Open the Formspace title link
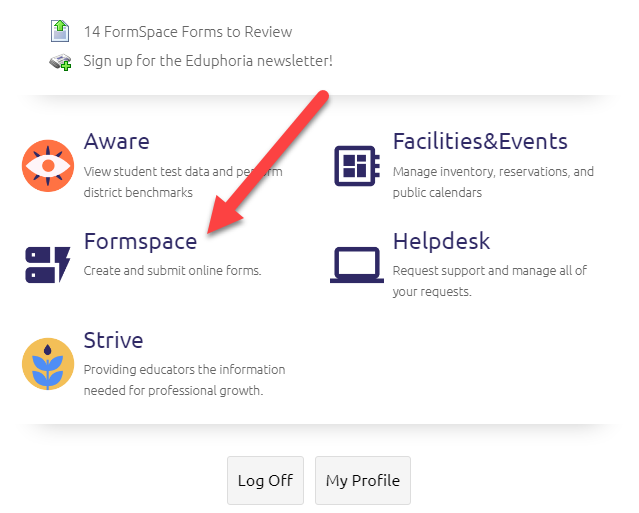Viewport: 639px width, 513px height. click(140, 241)
